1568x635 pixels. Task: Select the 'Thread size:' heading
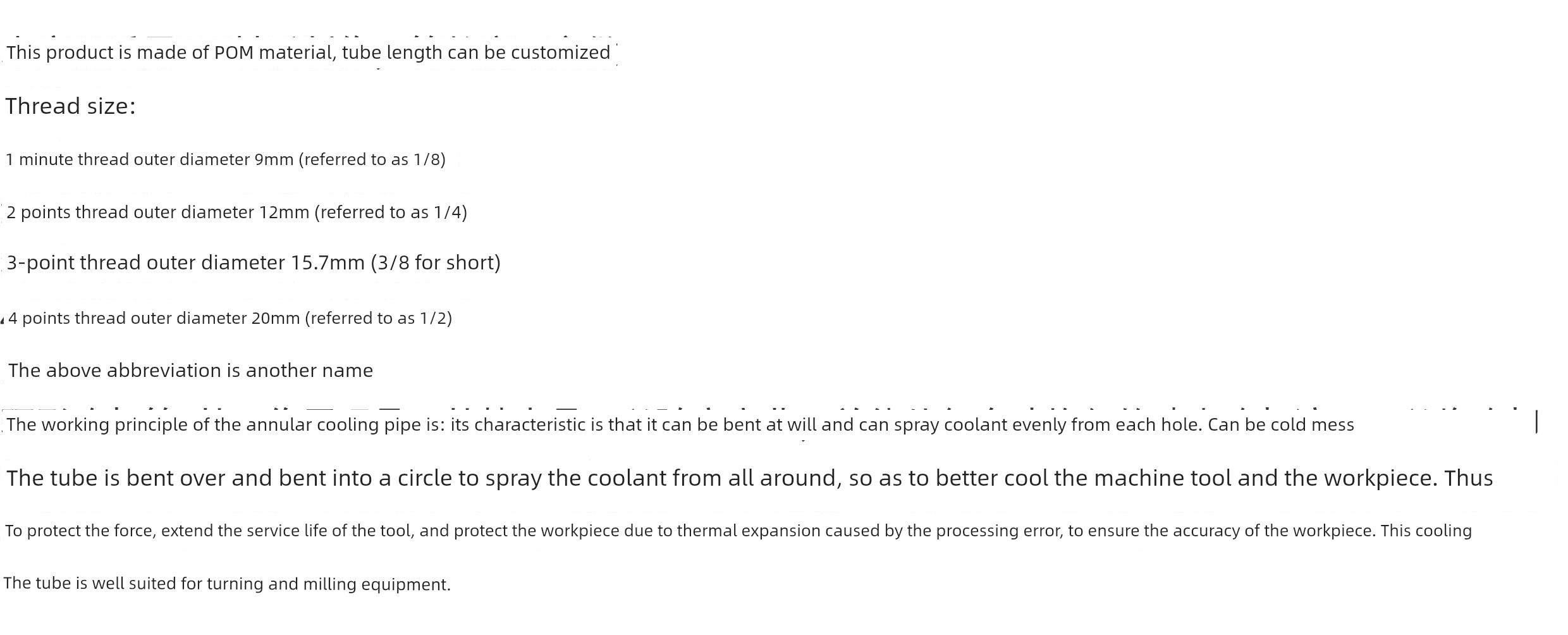tap(70, 106)
